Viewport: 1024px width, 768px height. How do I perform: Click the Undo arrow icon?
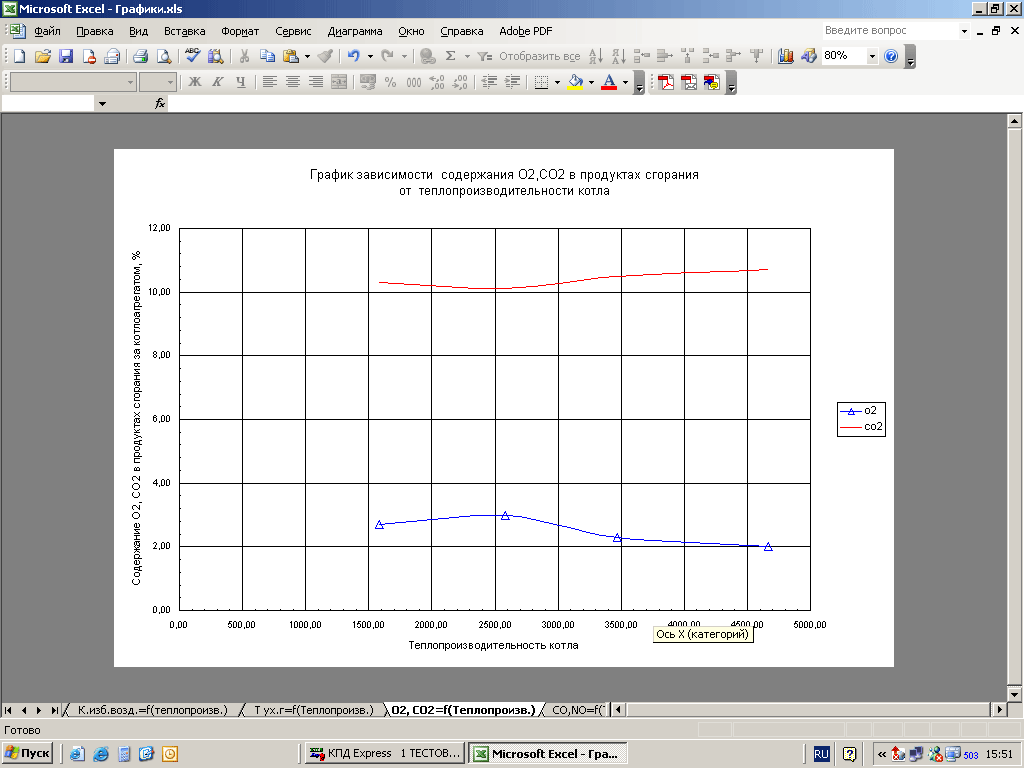(x=353, y=56)
